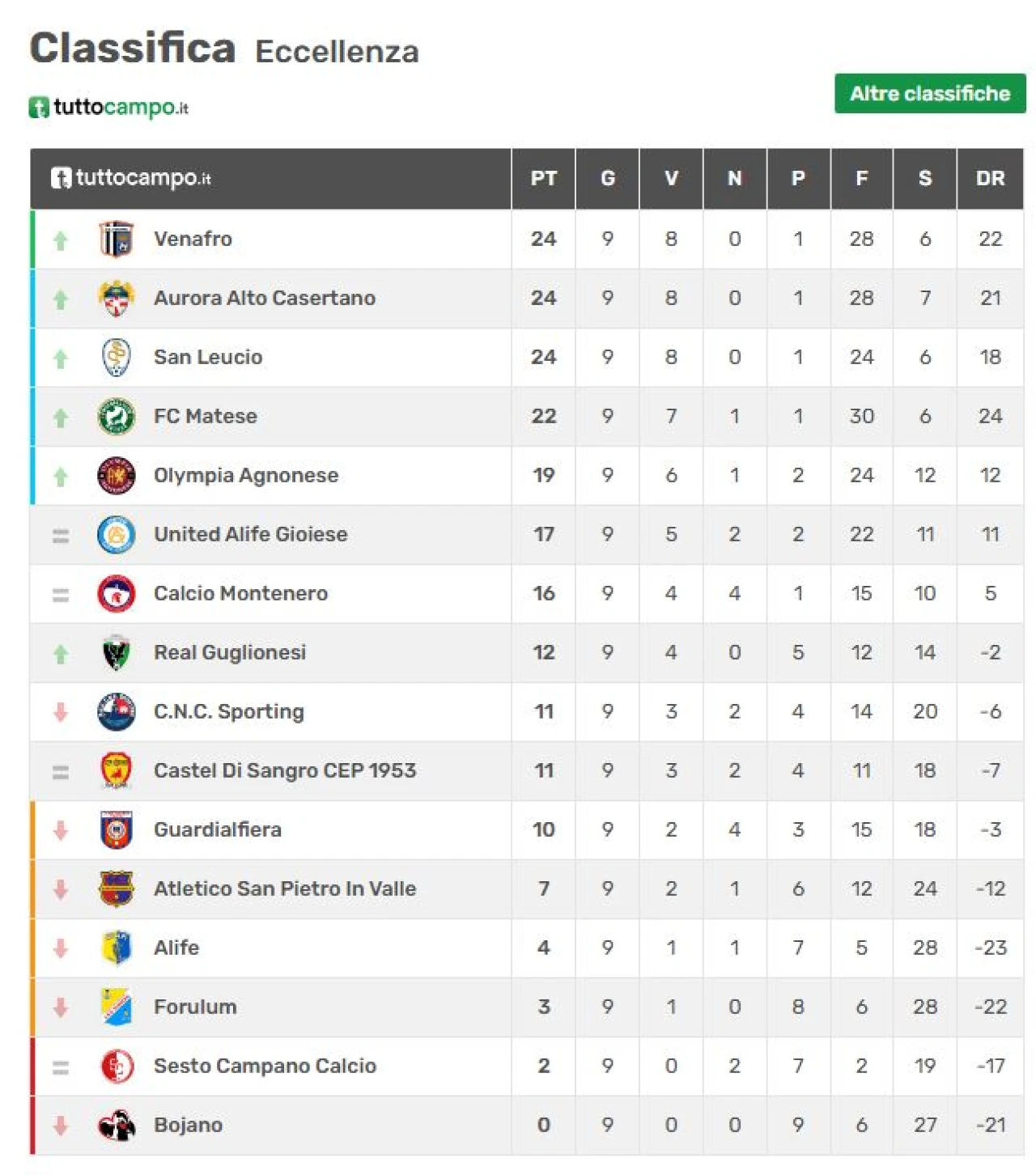Image resolution: width=1036 pixels, height=1175 pixels.
Task: Click Aurora Alto Casertano's club logo
Action: pyautogui.click(x=116, y=299)
